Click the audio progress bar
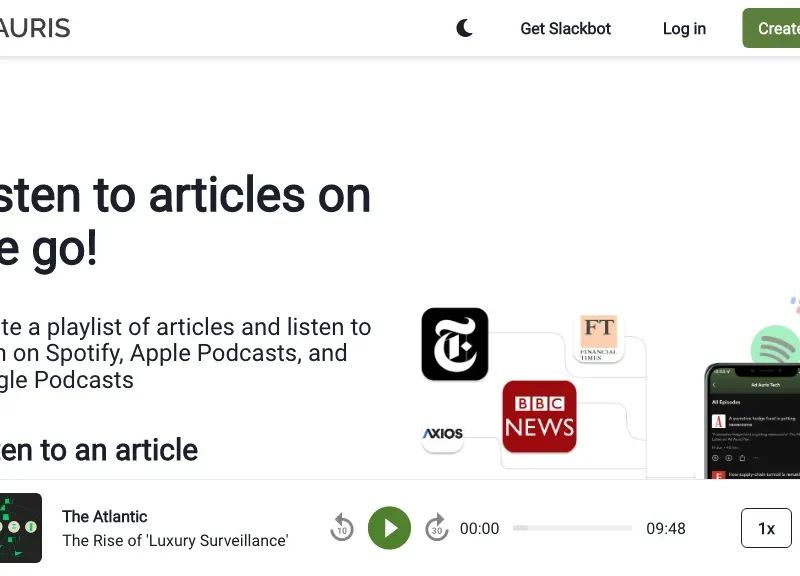The height and width of the screenshot is (576, 800). pos(572,528)
